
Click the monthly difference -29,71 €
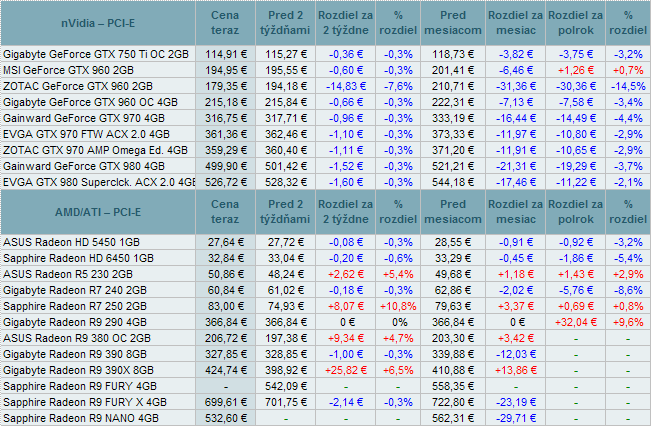tap(516, 418)
